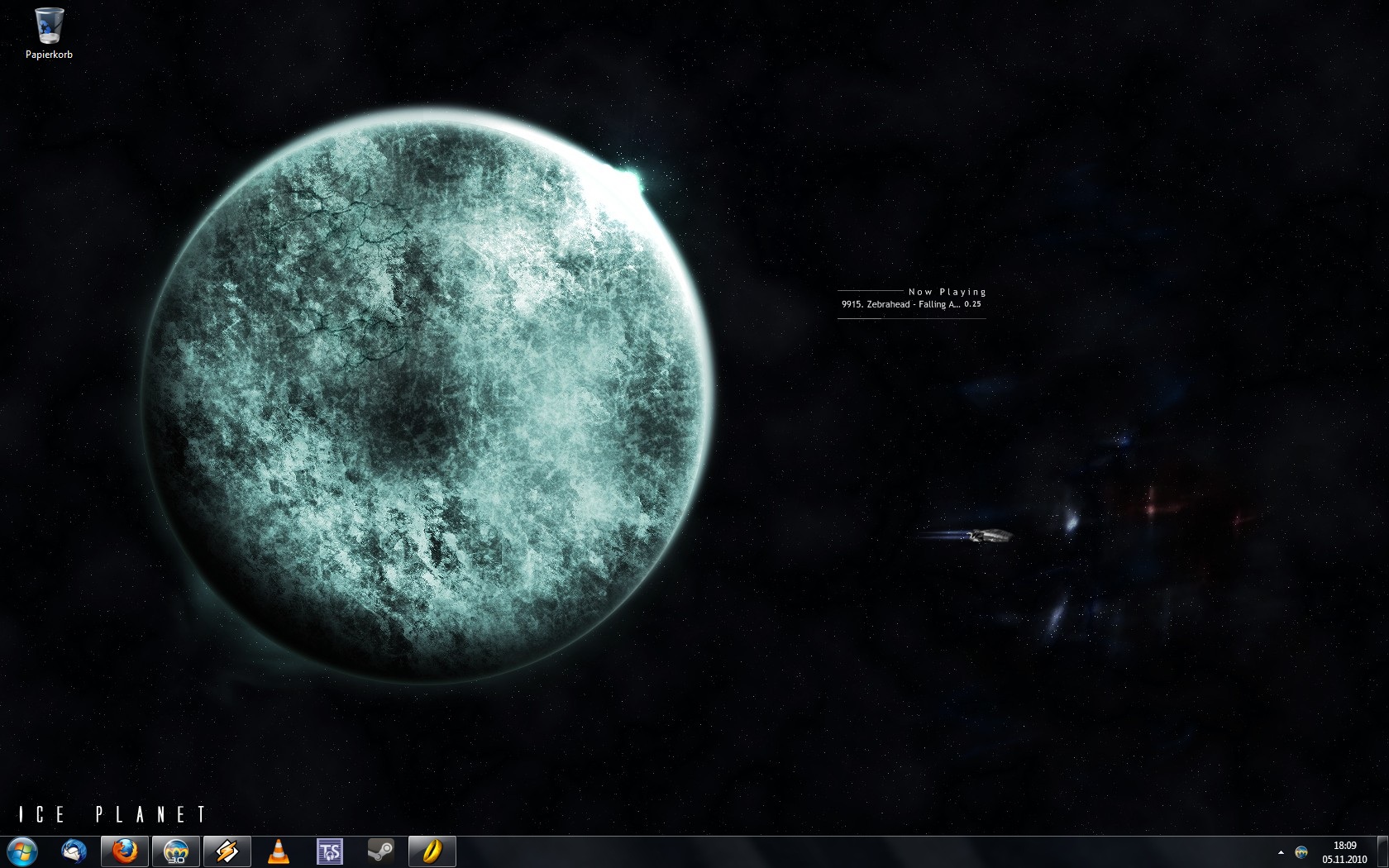Select the golden ring taskbar icon
Image resolution: width=1389 pixels, height=868 pixels.
[432, 851]
